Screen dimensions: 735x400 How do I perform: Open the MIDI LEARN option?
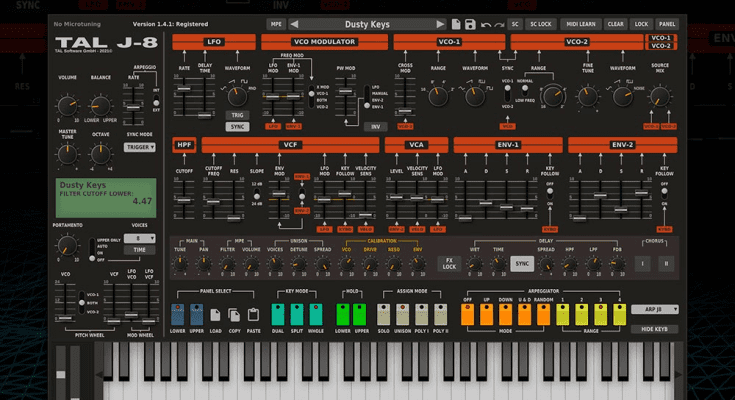(x=579, y=23)
